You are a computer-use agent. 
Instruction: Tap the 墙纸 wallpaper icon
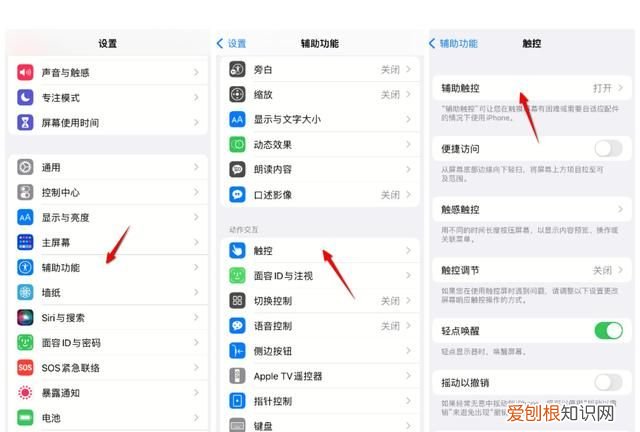point(25,292)
